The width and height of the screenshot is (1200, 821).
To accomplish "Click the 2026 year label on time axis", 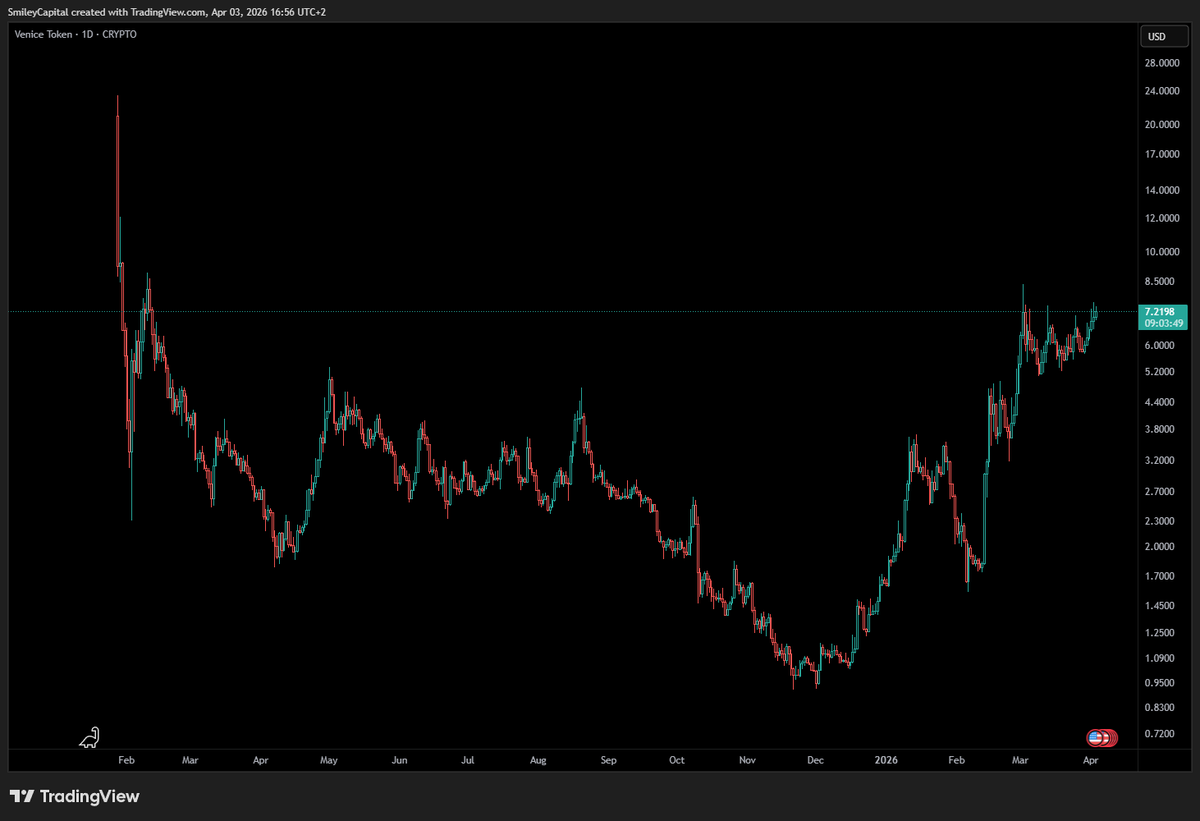I will 886,760.
